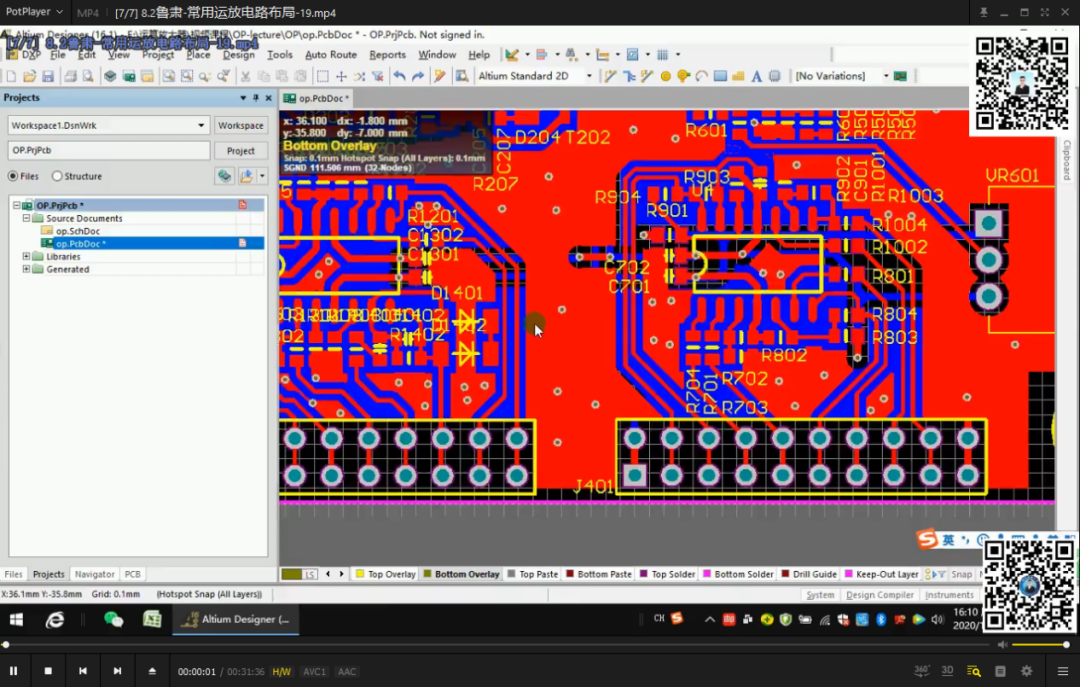
Task: Open an existing document from the toolbar
Action: [30, 76]
